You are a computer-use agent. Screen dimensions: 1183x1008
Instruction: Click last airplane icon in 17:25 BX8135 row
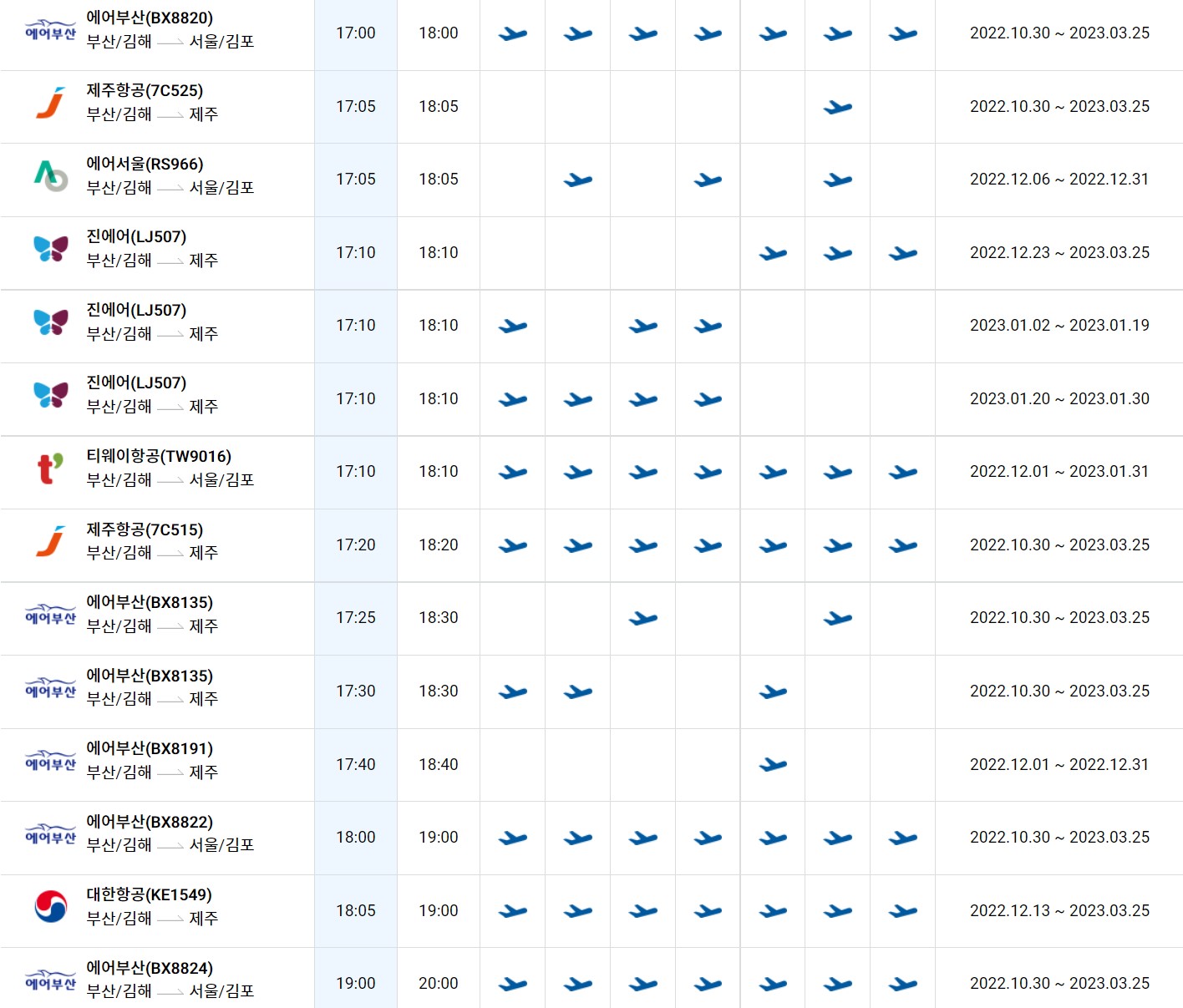(837, 618)
